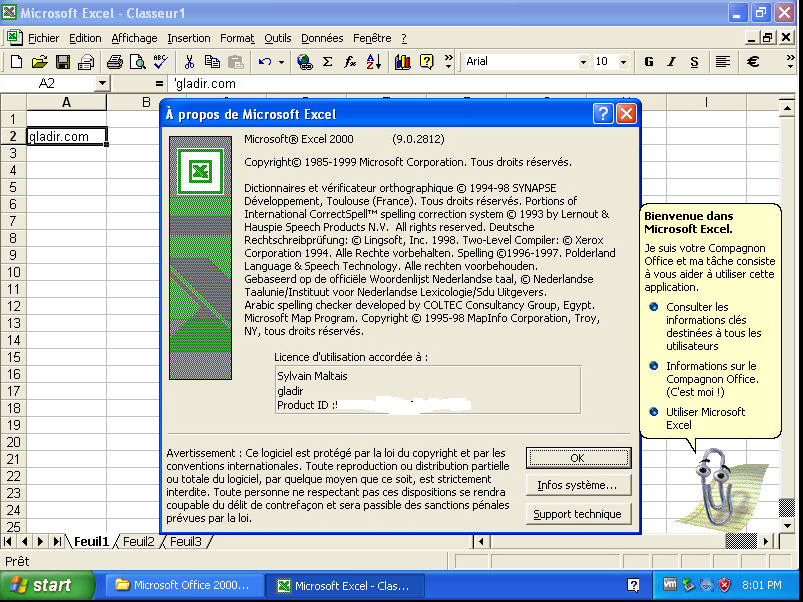The image size is (803, 602).
Task: Click the Print icon in toolbar
Action: pyautogui.click(x=114, y=62)
